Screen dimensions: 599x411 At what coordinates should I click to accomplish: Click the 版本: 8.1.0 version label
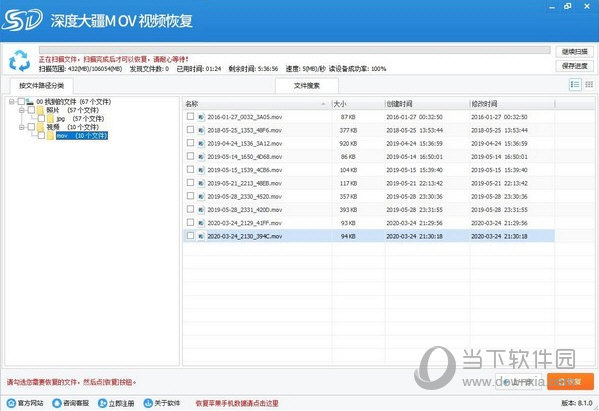pos(577,403)
